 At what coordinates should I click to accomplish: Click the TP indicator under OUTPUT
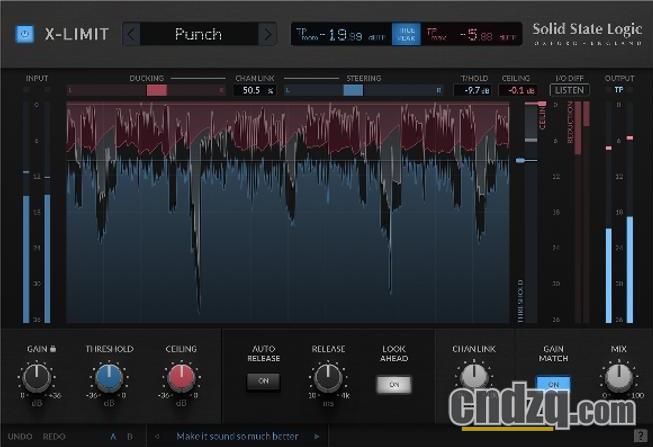[619, 90]
